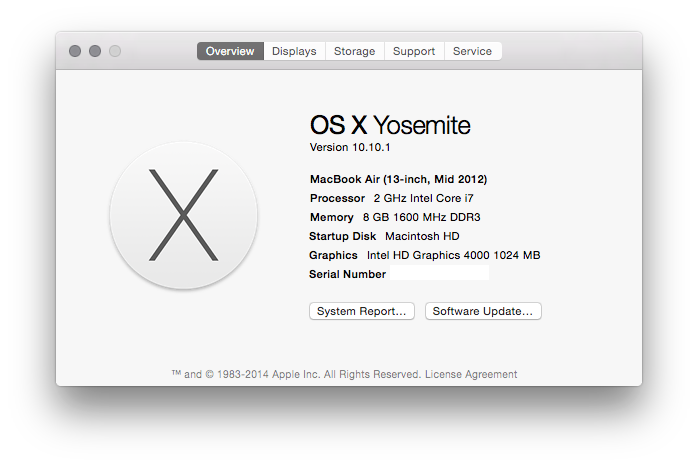Minimize the About This Mac window
This screenshot has height=466, width=698.
[95, 51]
